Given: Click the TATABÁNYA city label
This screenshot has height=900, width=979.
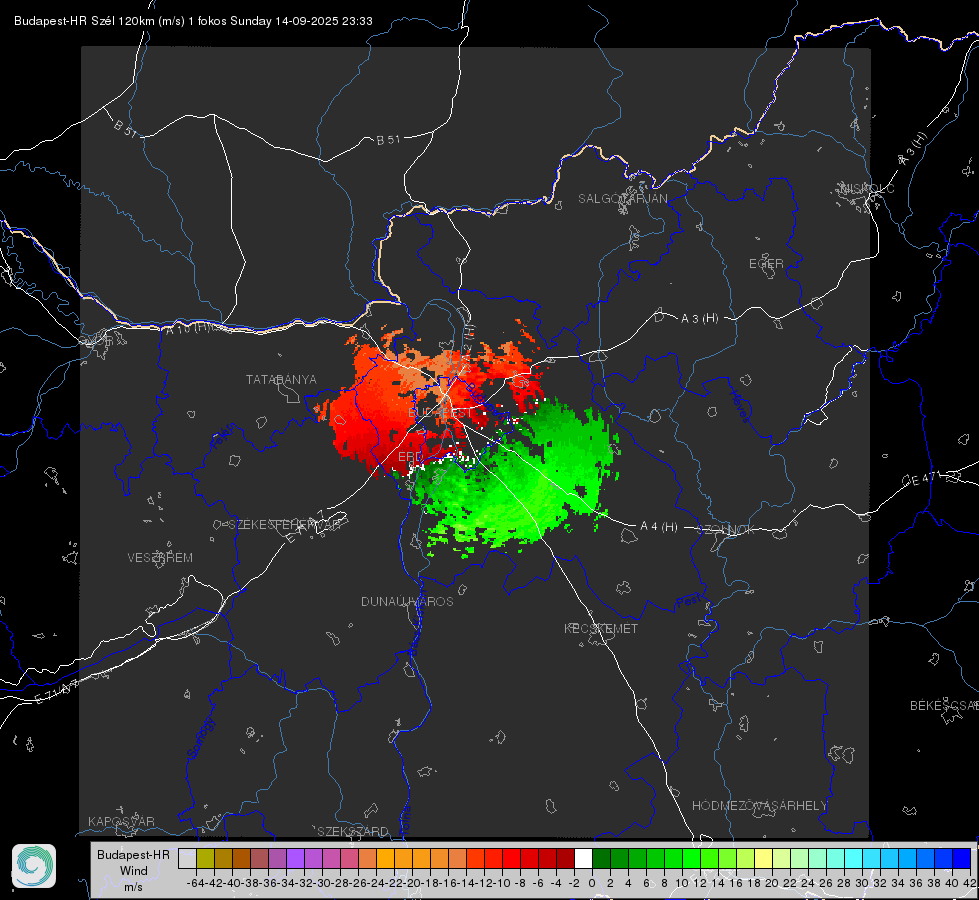Looking at the screenshot, I should [281, 379].
